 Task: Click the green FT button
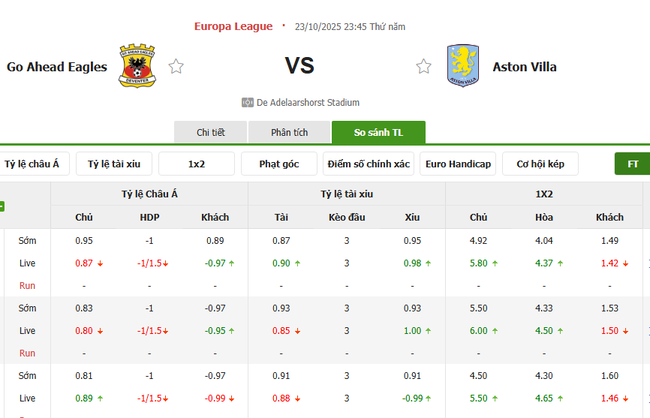coord(632,164)
